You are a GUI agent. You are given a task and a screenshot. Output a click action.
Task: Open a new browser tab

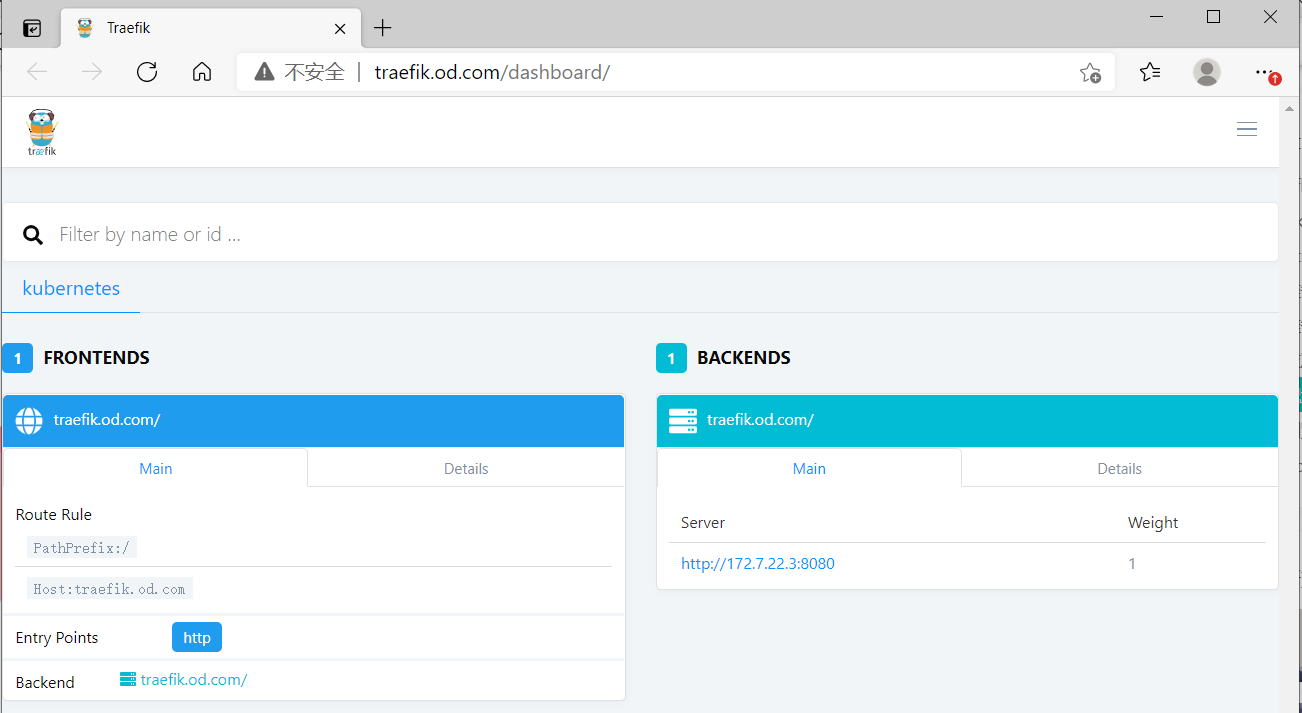click(382, 28)
